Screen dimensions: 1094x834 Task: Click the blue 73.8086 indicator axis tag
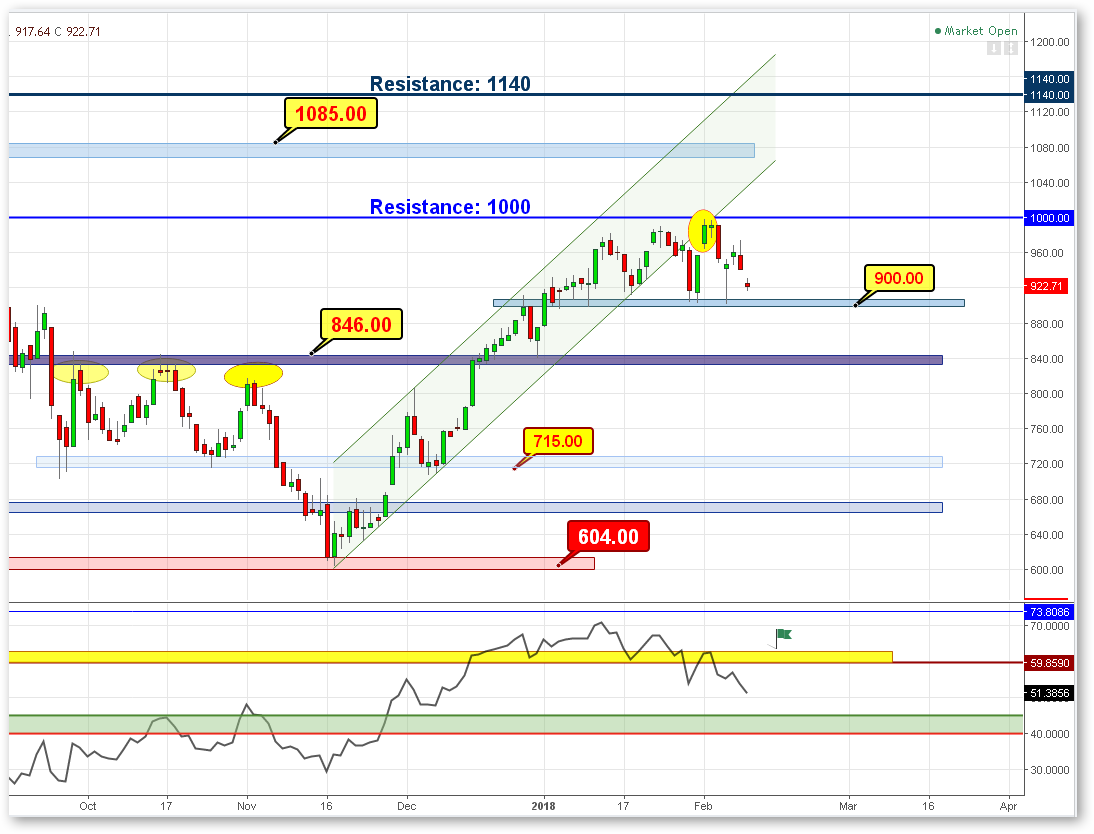coord(1047,611)
